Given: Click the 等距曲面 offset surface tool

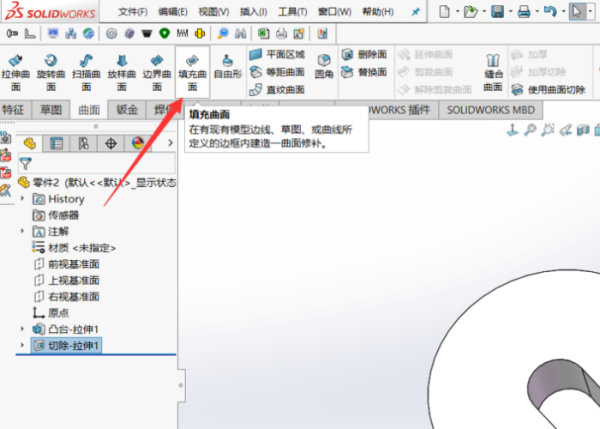Looking at the screenshot, I should point(277,72).
